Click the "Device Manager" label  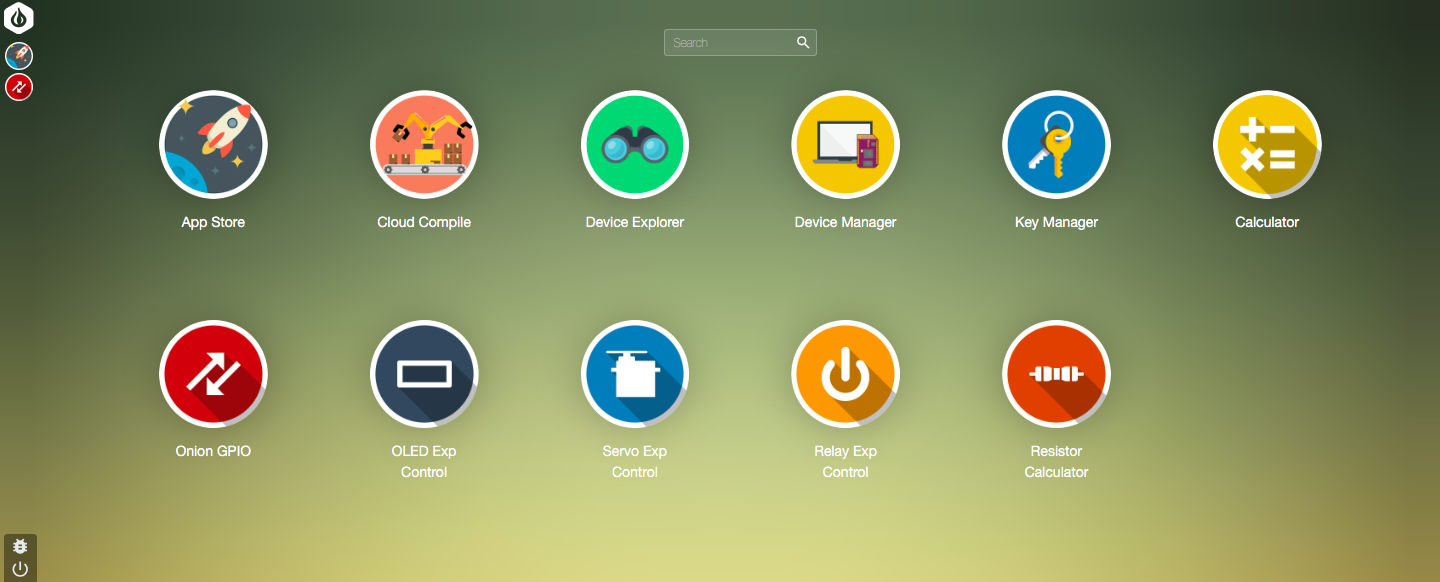846,222
